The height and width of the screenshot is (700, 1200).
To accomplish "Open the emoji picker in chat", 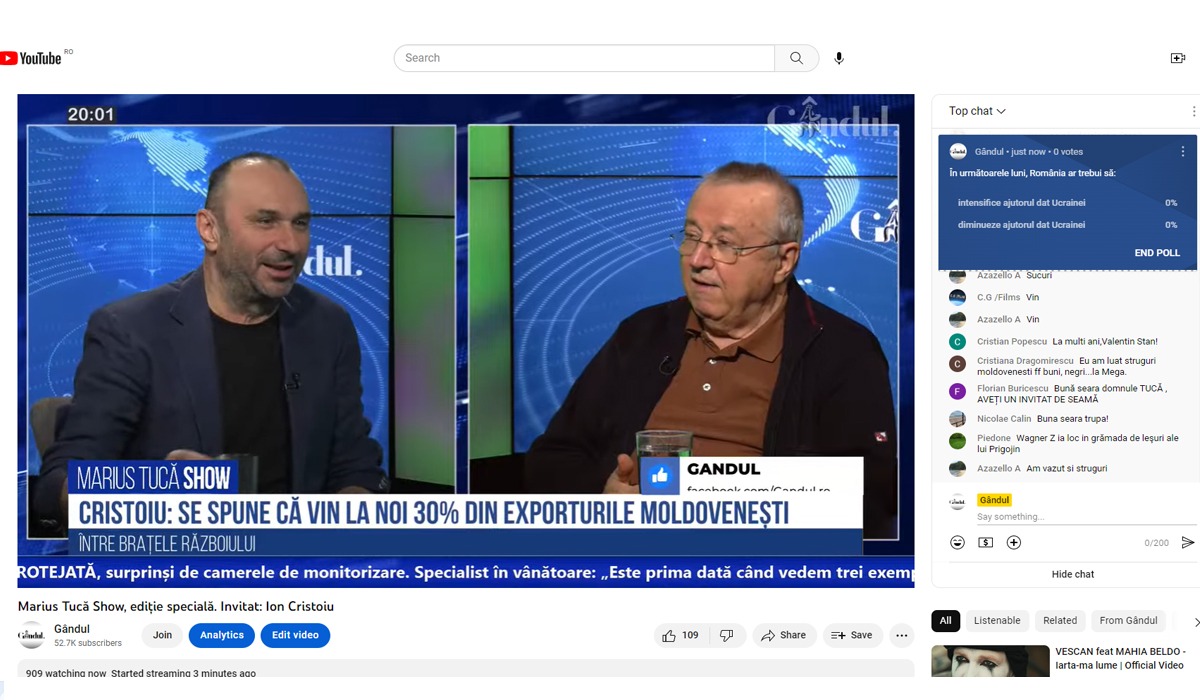I will tap(957, 542).
